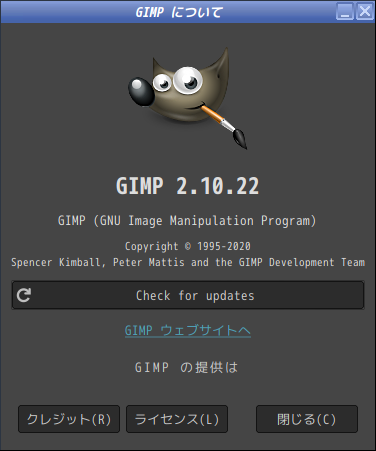Image resolution: width=376 pixels, height=451 pixels.
Task: Click the Wilber mascot logo image
Action: [188, 98]
